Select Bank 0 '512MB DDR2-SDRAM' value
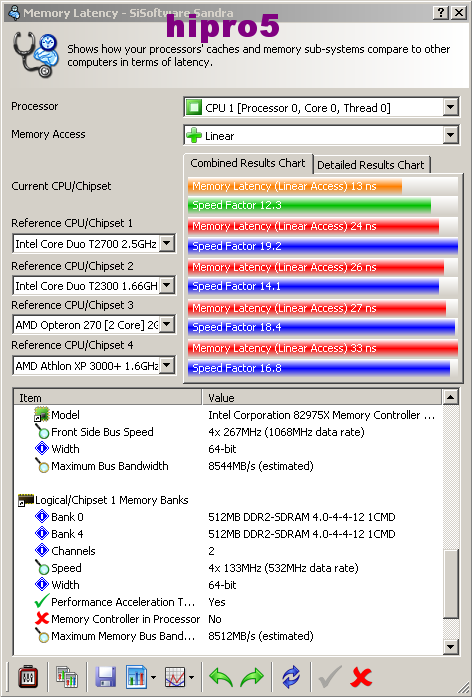Image resolution: width=472 pixels, height=697 pixels. click(302, 517)
